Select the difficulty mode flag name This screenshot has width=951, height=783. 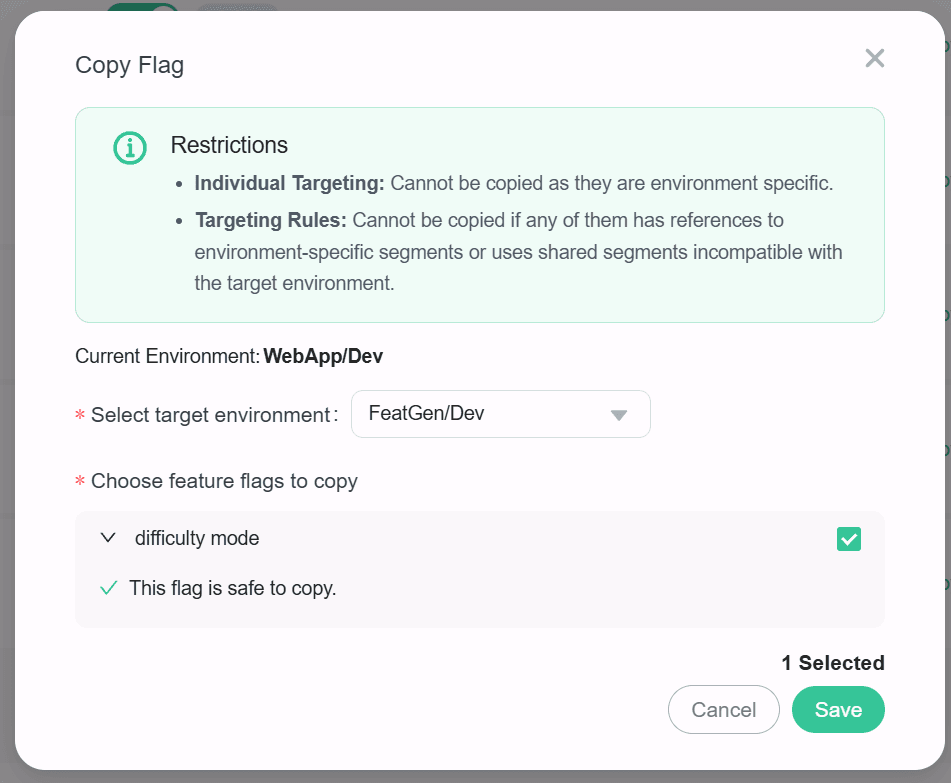197,538
